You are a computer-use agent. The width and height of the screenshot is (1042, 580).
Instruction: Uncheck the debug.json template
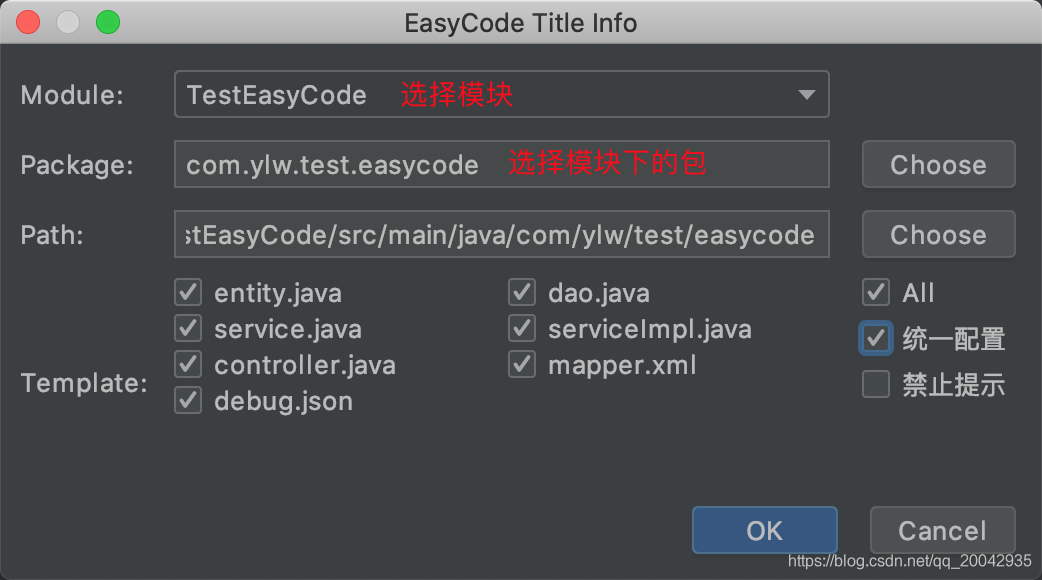(x=188, y=400)
